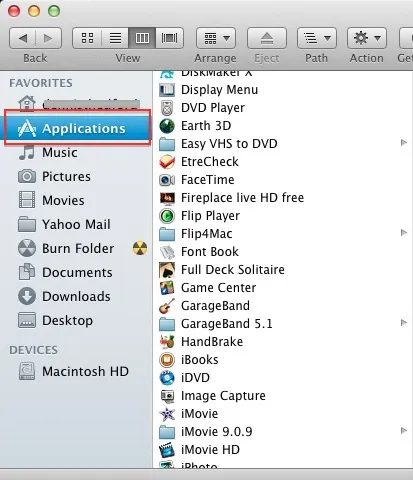Viewport: 413px width, 480px height.
Task: Select the Macintosh HD drive icon
Action: [27, 371]
